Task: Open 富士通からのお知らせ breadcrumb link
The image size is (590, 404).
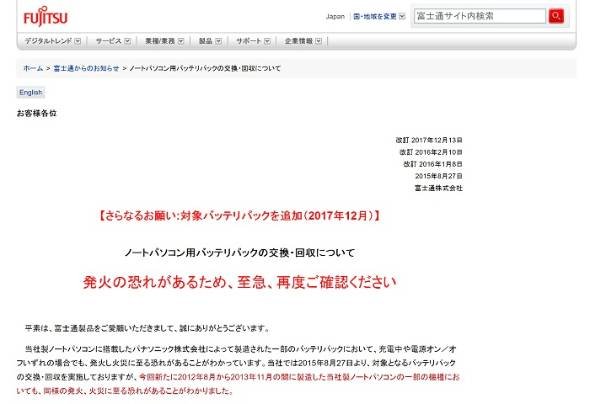Action: (x=86, y=68)
